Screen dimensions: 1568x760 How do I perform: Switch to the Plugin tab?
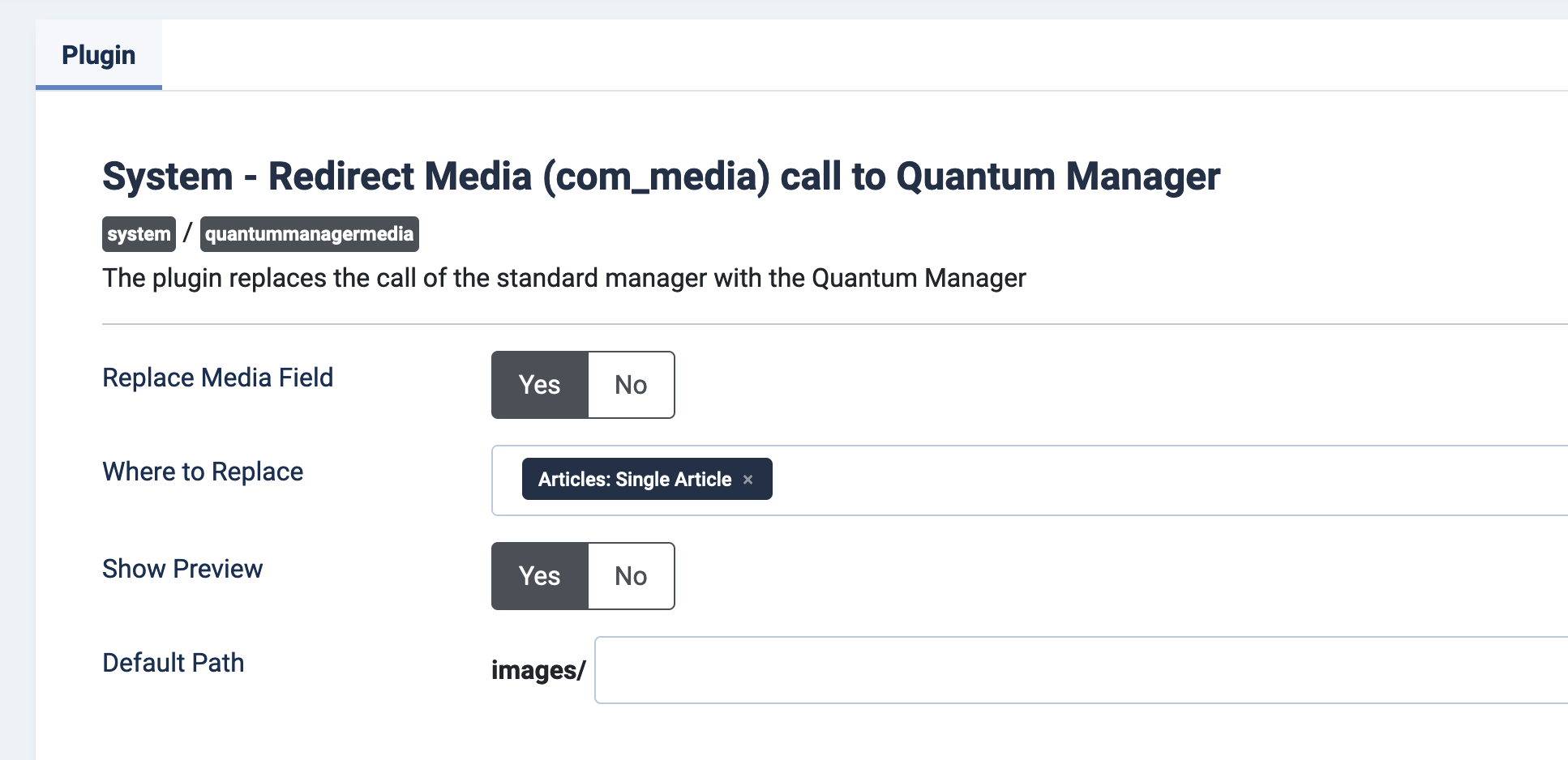[99, 55]
